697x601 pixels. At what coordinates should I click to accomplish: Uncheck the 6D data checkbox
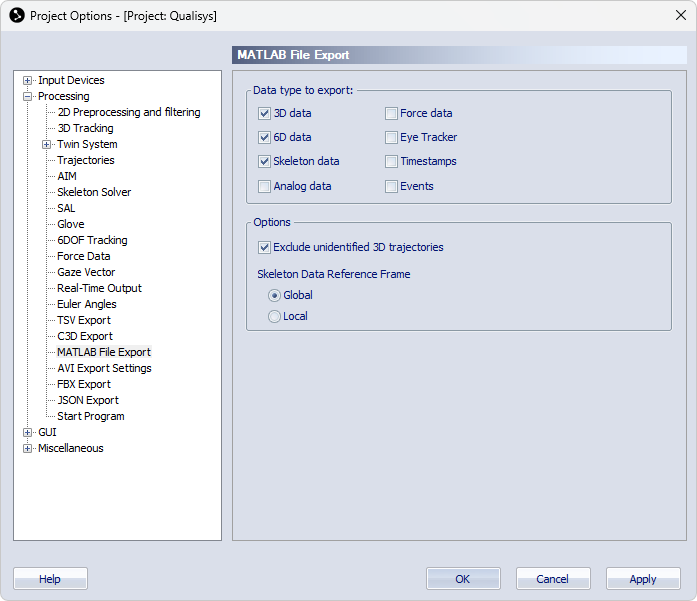[264, 137]
